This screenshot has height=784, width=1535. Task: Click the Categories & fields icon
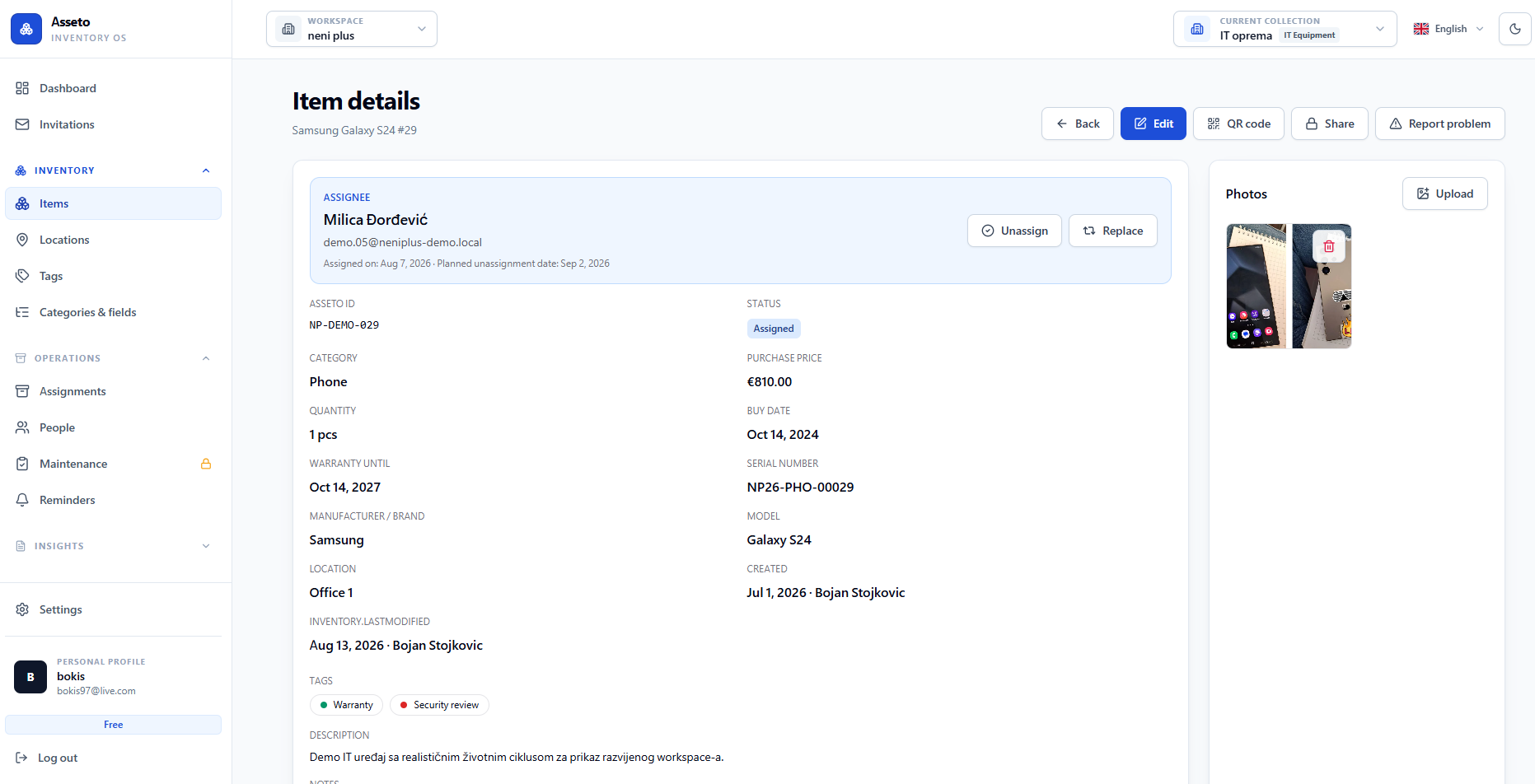pyautogui.click(x=22, y=312)
